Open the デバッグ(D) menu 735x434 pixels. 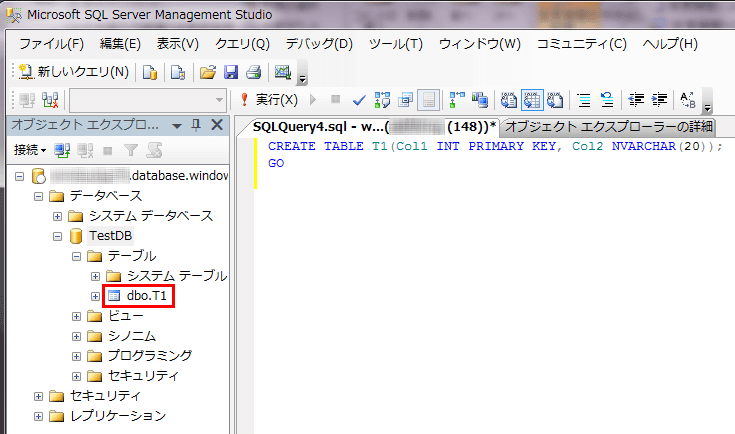[x=319, y=44]
